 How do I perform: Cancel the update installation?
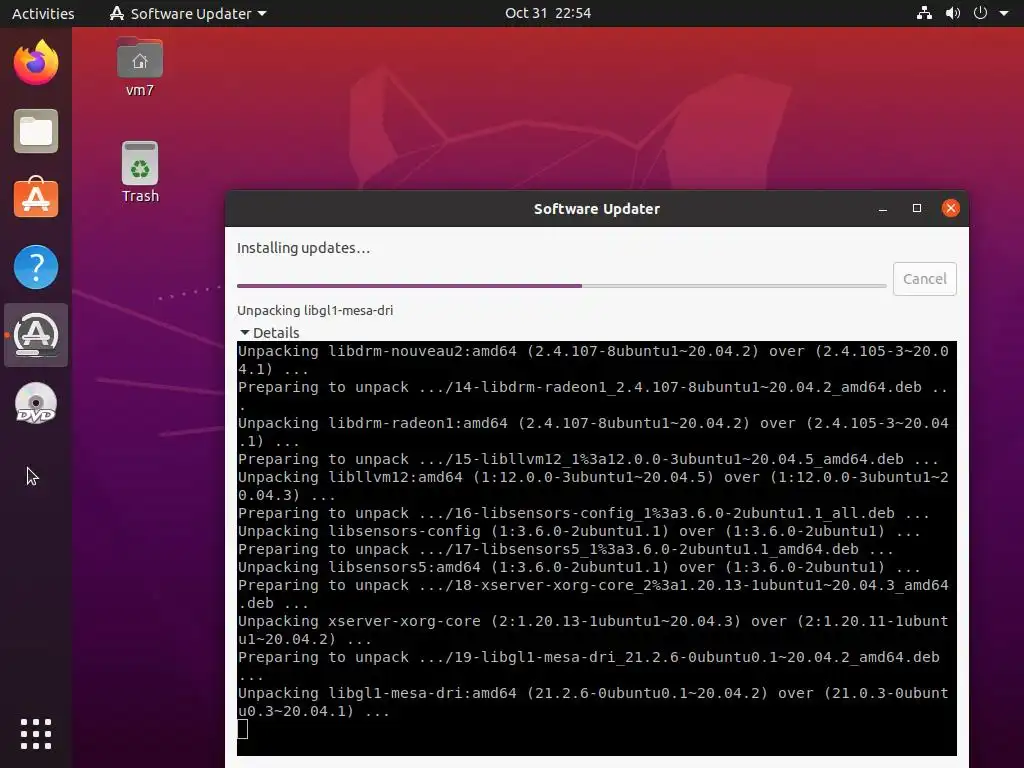point(924,279)
